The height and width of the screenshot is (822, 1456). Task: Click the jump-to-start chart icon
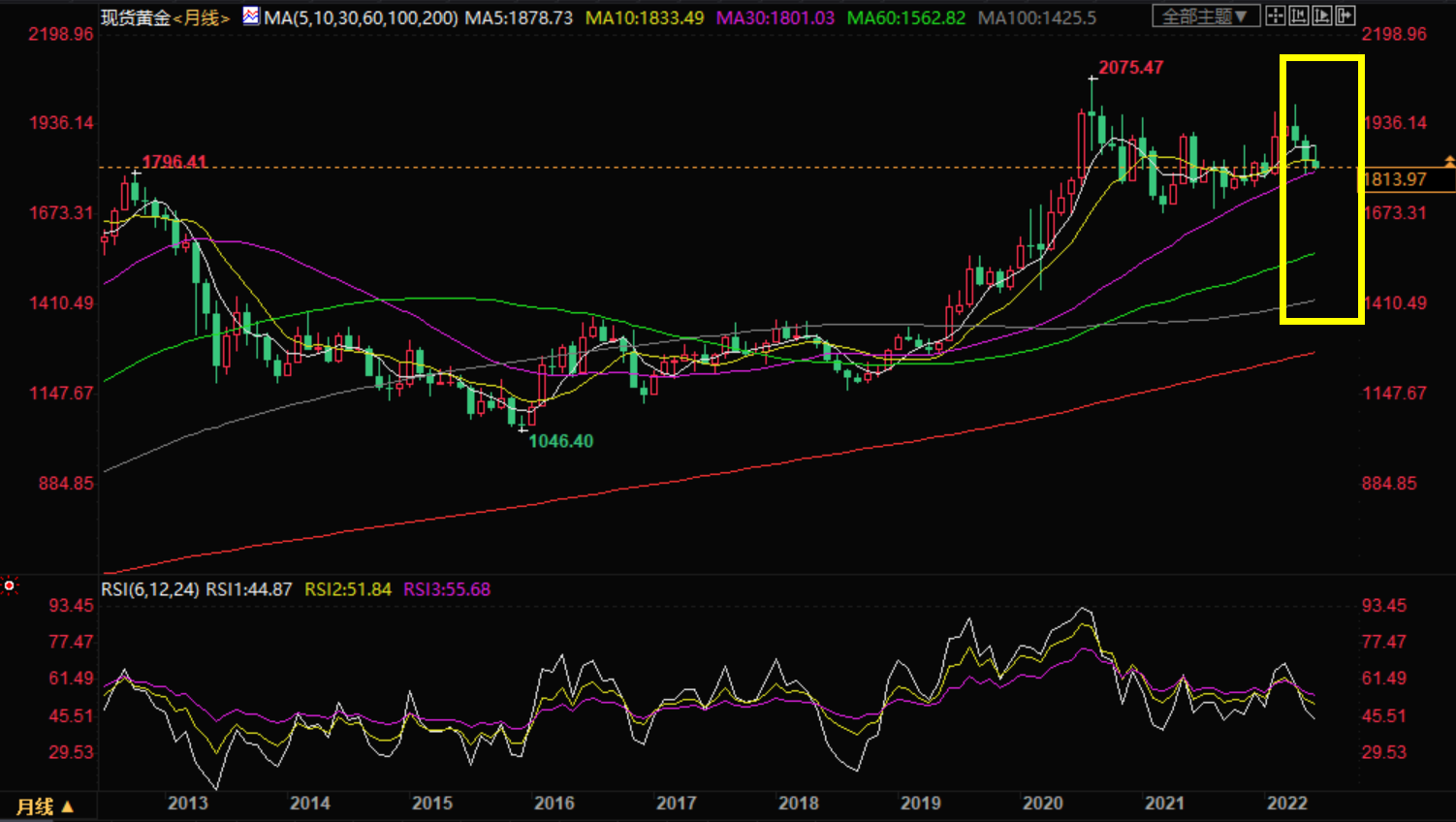1298,16
